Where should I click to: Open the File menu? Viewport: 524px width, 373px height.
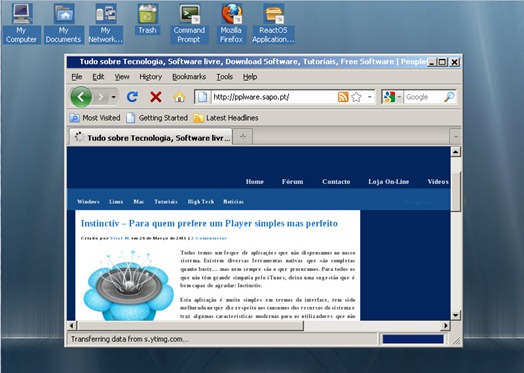[x=77, y=77]
